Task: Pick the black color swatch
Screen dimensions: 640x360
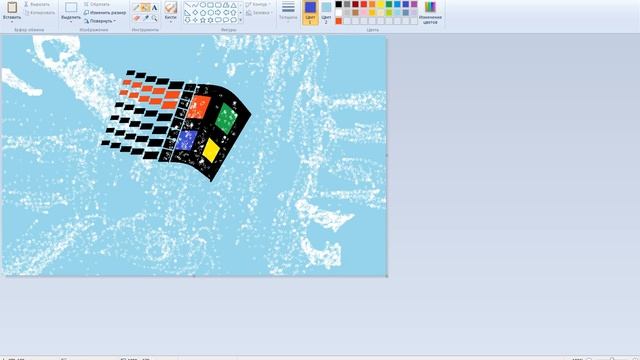Action: click(x=339, y=4)
